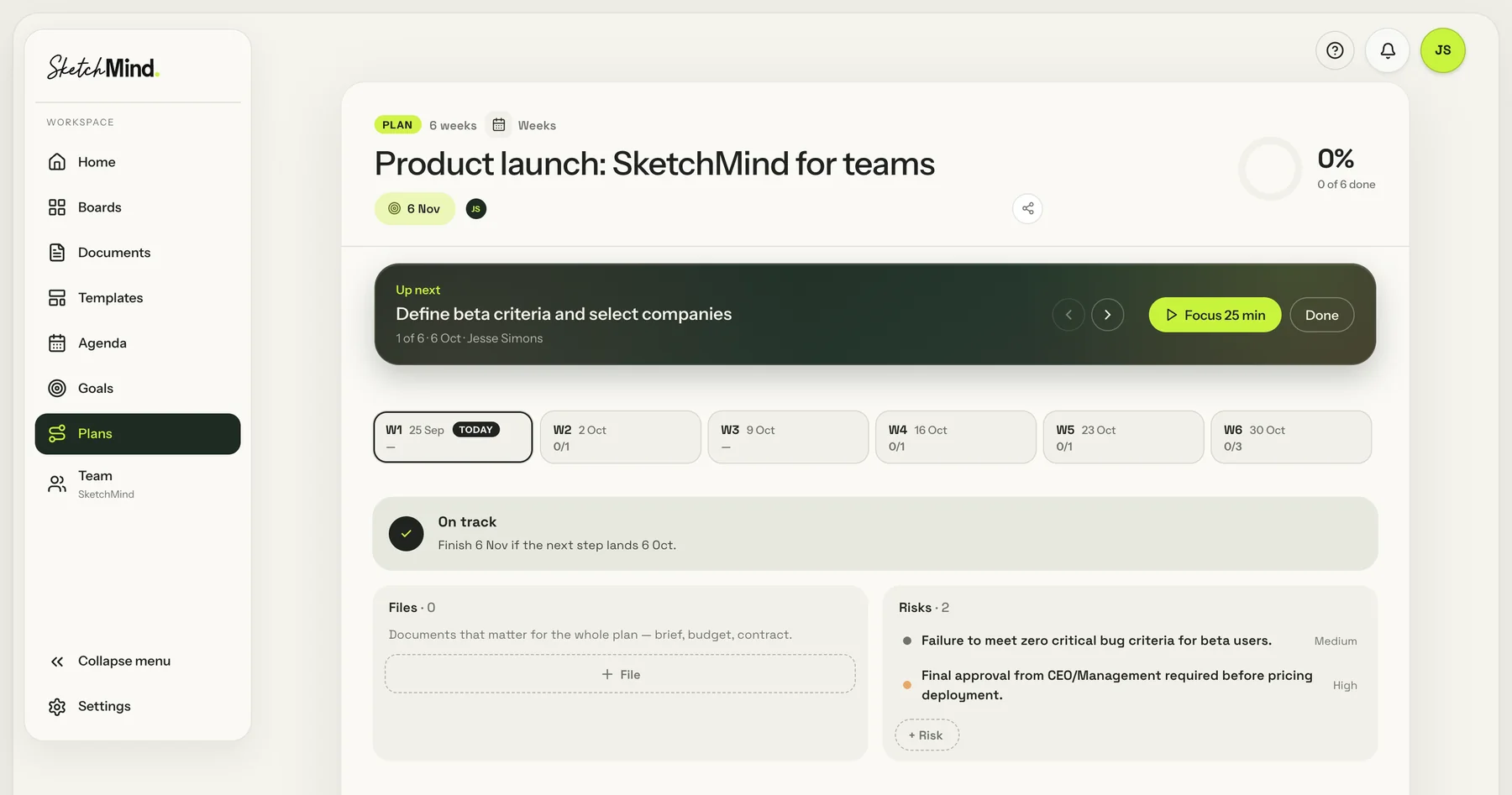
Task: Open the Team SketchMind sidebar item
Action: pos(138,484)
